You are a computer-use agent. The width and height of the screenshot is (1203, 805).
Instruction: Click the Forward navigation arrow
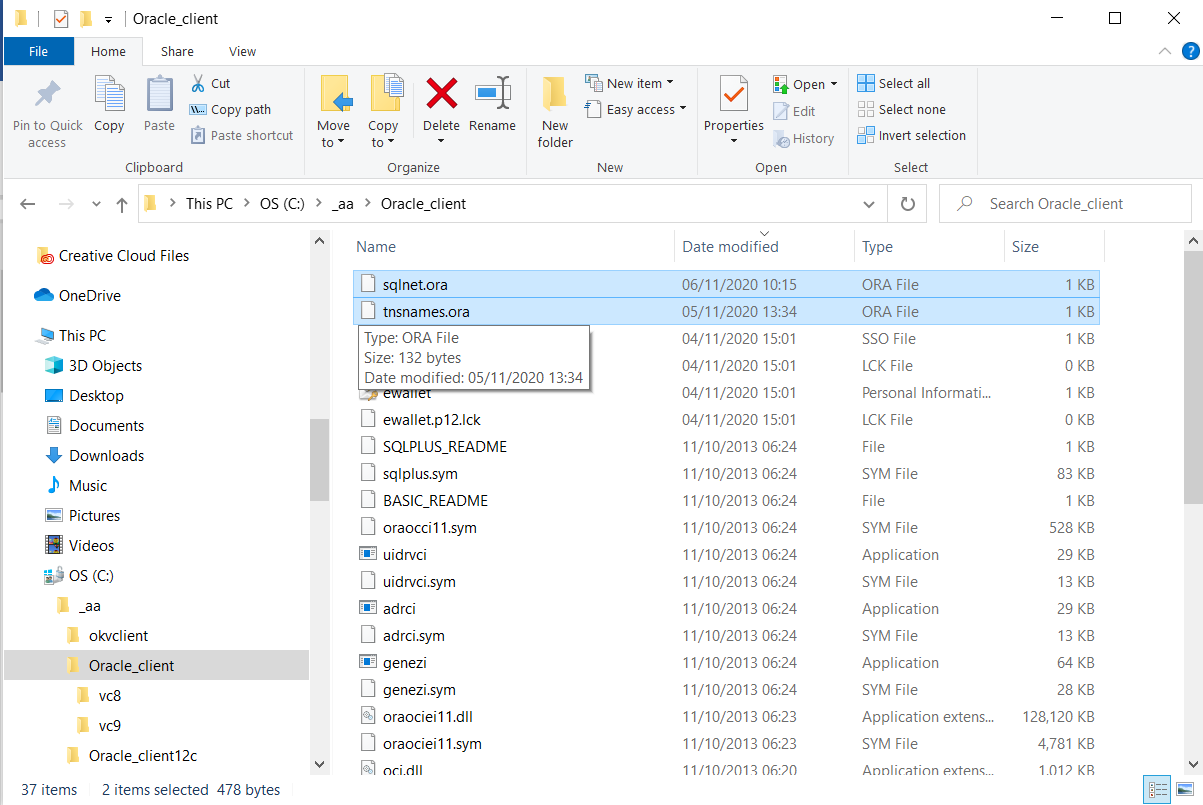click(66, 204)
